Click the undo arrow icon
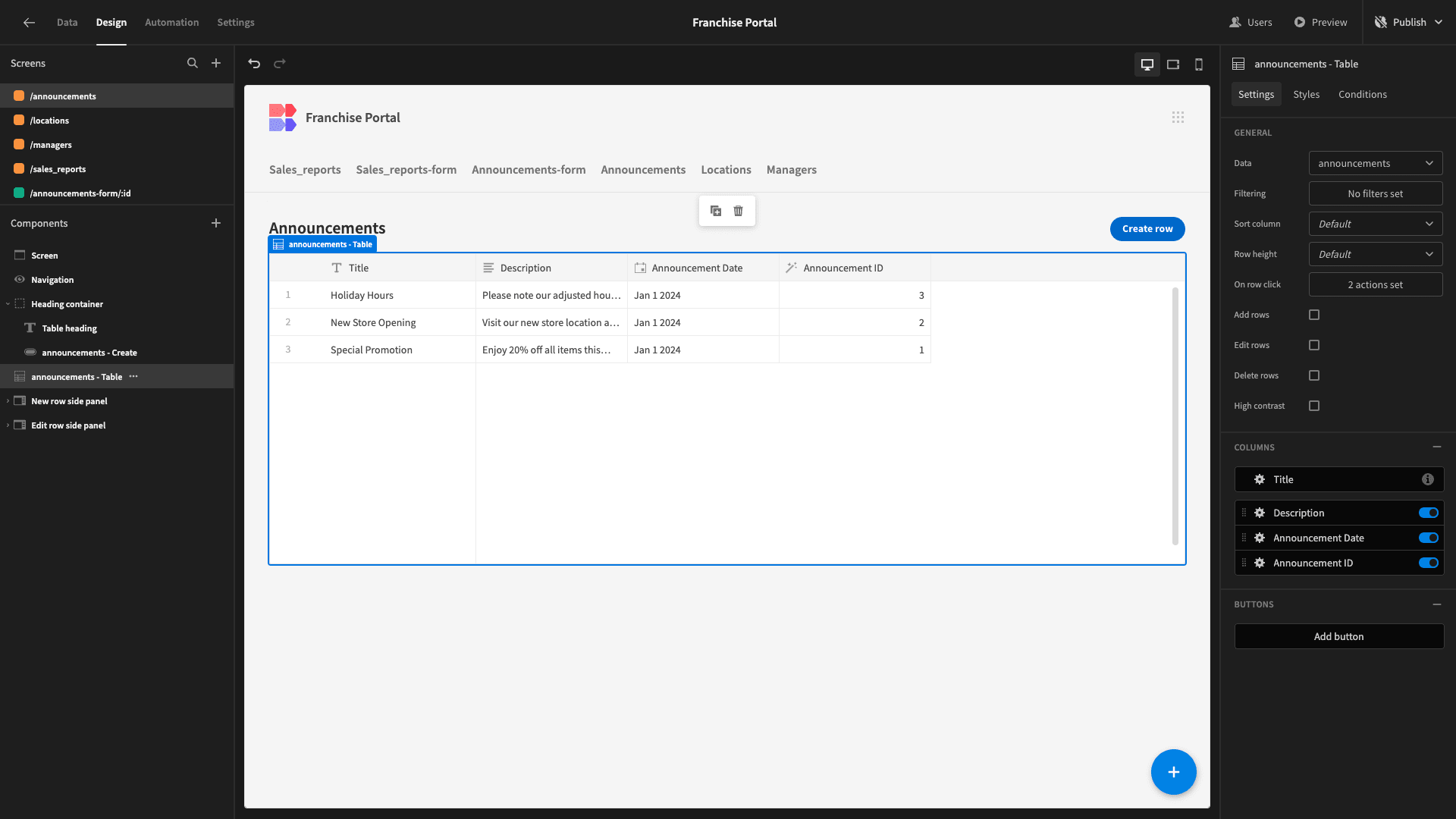This screenshot has height=819, width=1456. click(254, 64)
